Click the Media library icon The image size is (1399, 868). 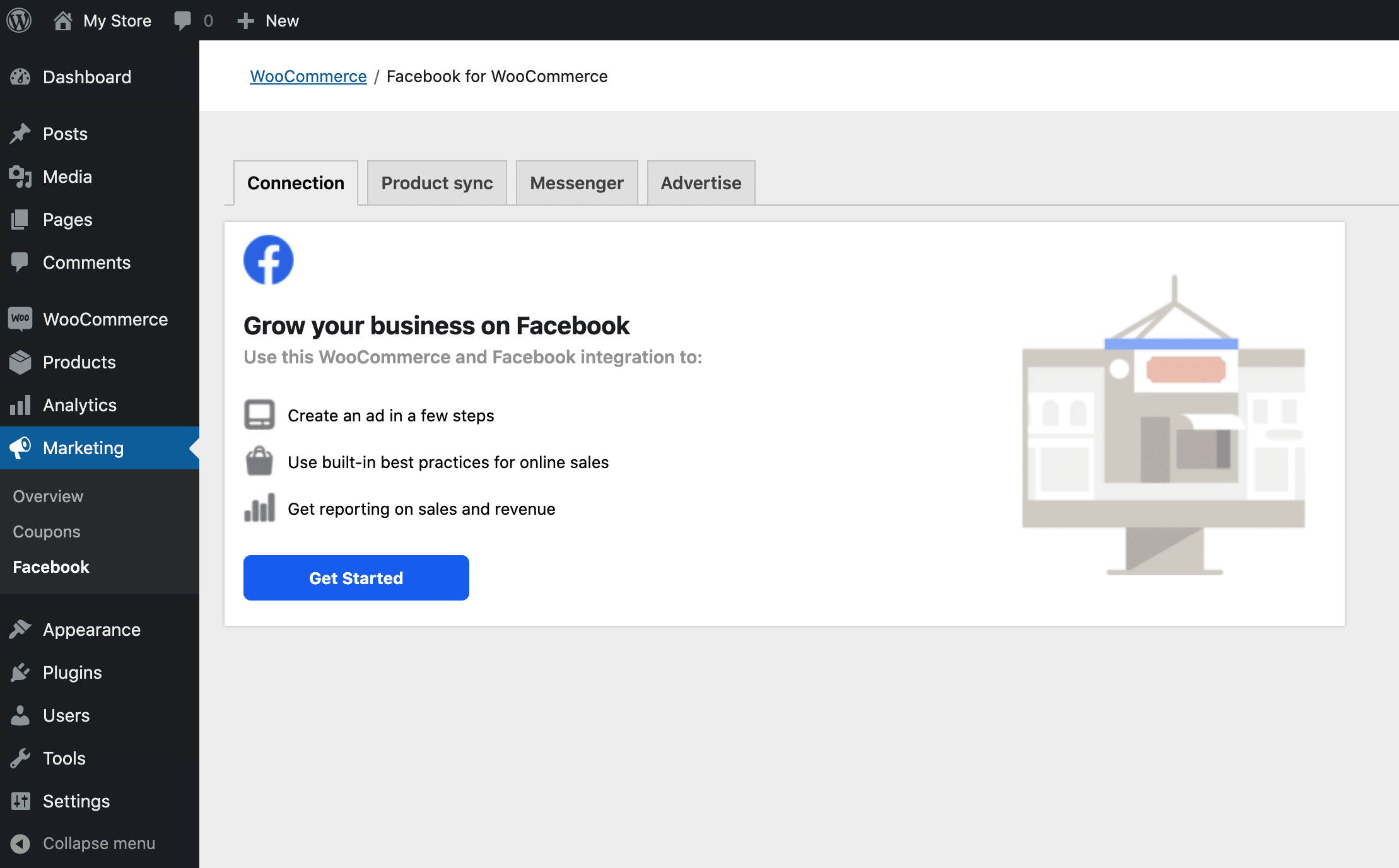(20, 177)
